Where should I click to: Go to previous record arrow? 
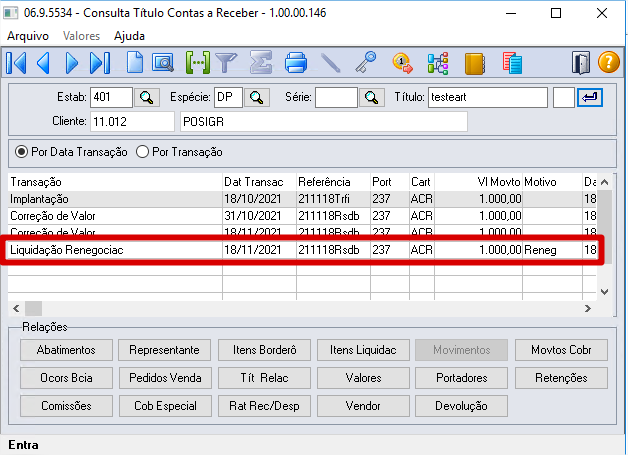point(43,63)
